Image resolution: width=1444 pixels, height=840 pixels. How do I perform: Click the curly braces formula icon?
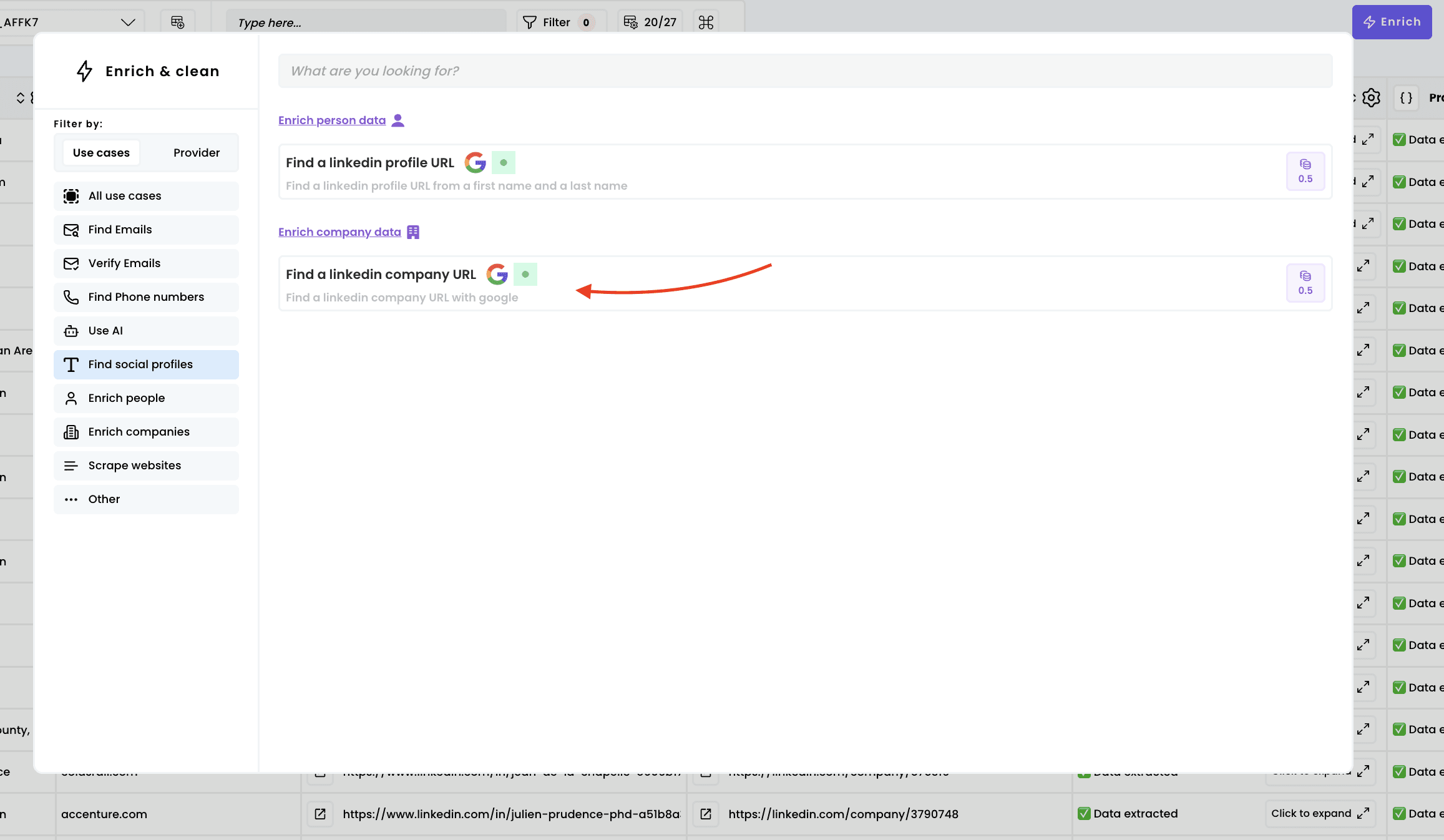coord(1406,98)
